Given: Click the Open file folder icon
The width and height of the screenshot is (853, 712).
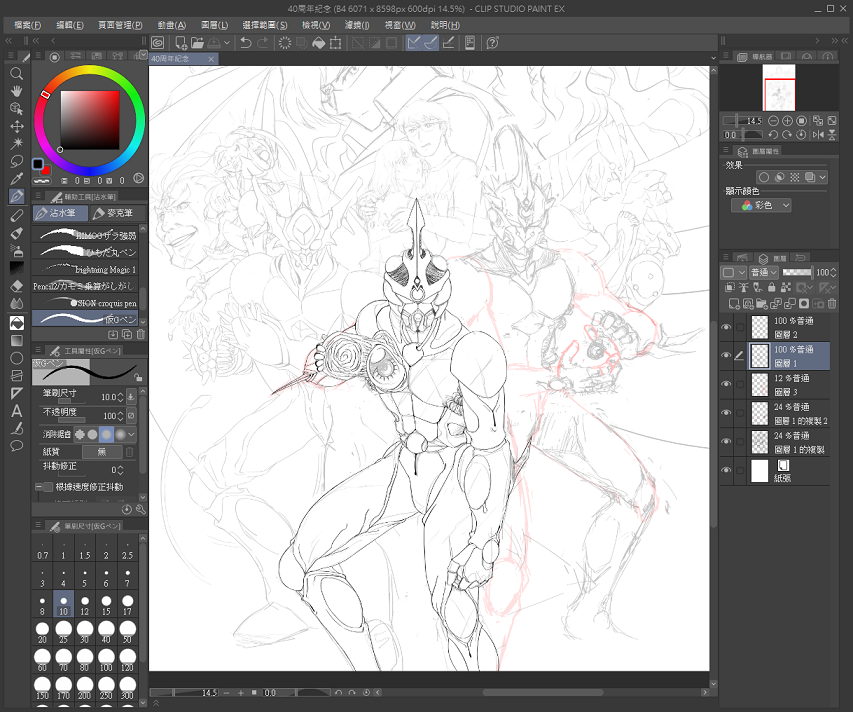Looking at the screenshot, I should [x=197, y=42].
